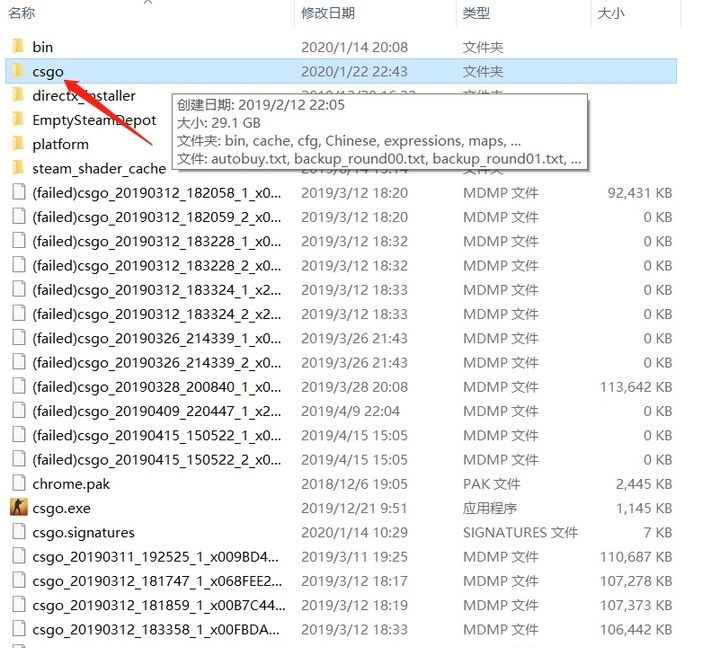719x648 pixels.
Task: Click the 2020/1/14 20:08 date cell
Action: pyautogui.click(x=354, y=47)
